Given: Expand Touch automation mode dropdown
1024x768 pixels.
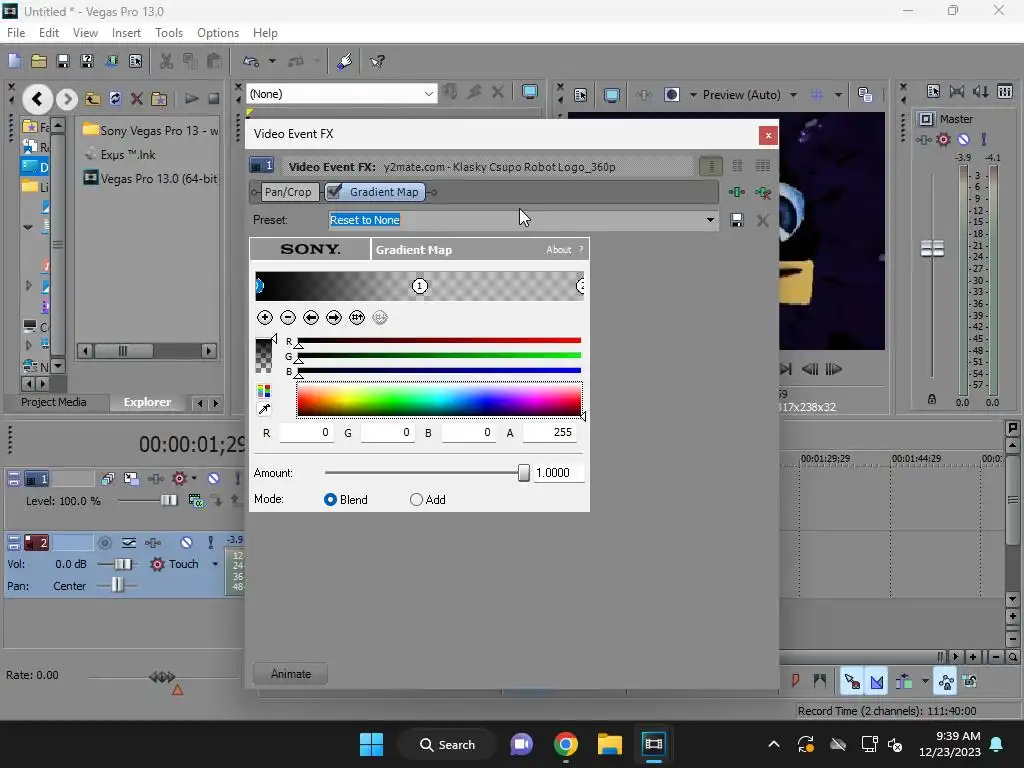Looking at the screenshot, I should (x=214, y=564).
